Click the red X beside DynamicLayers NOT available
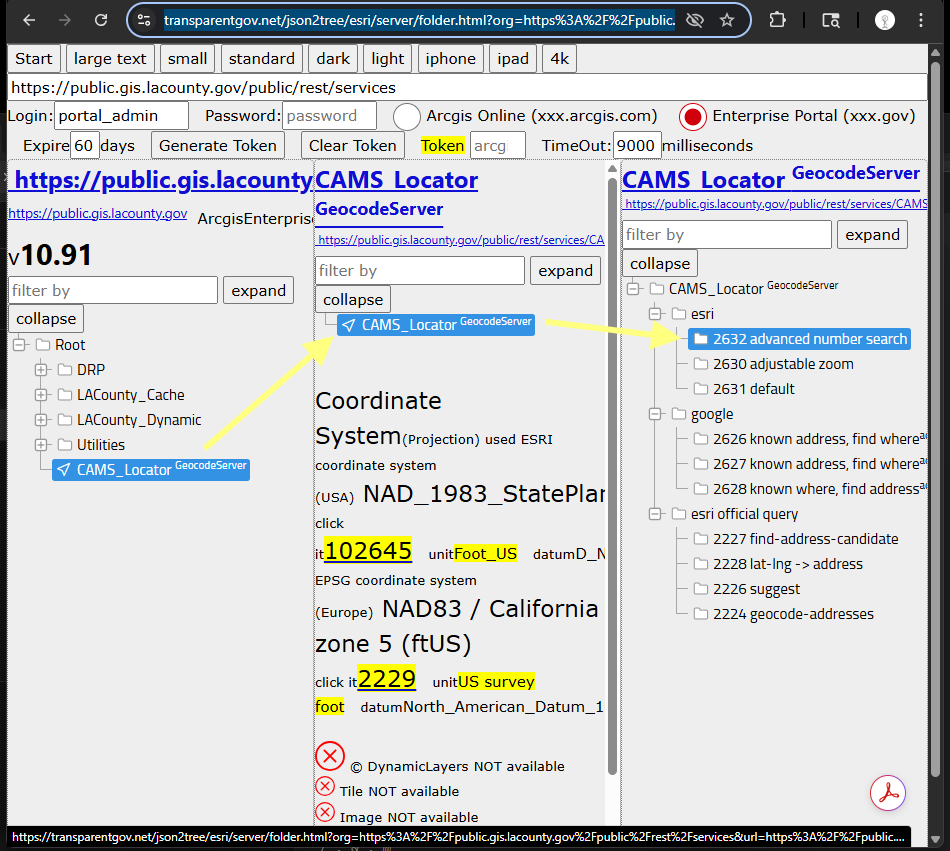The height and width of the screenshot is (851, 950). [330, 756]
